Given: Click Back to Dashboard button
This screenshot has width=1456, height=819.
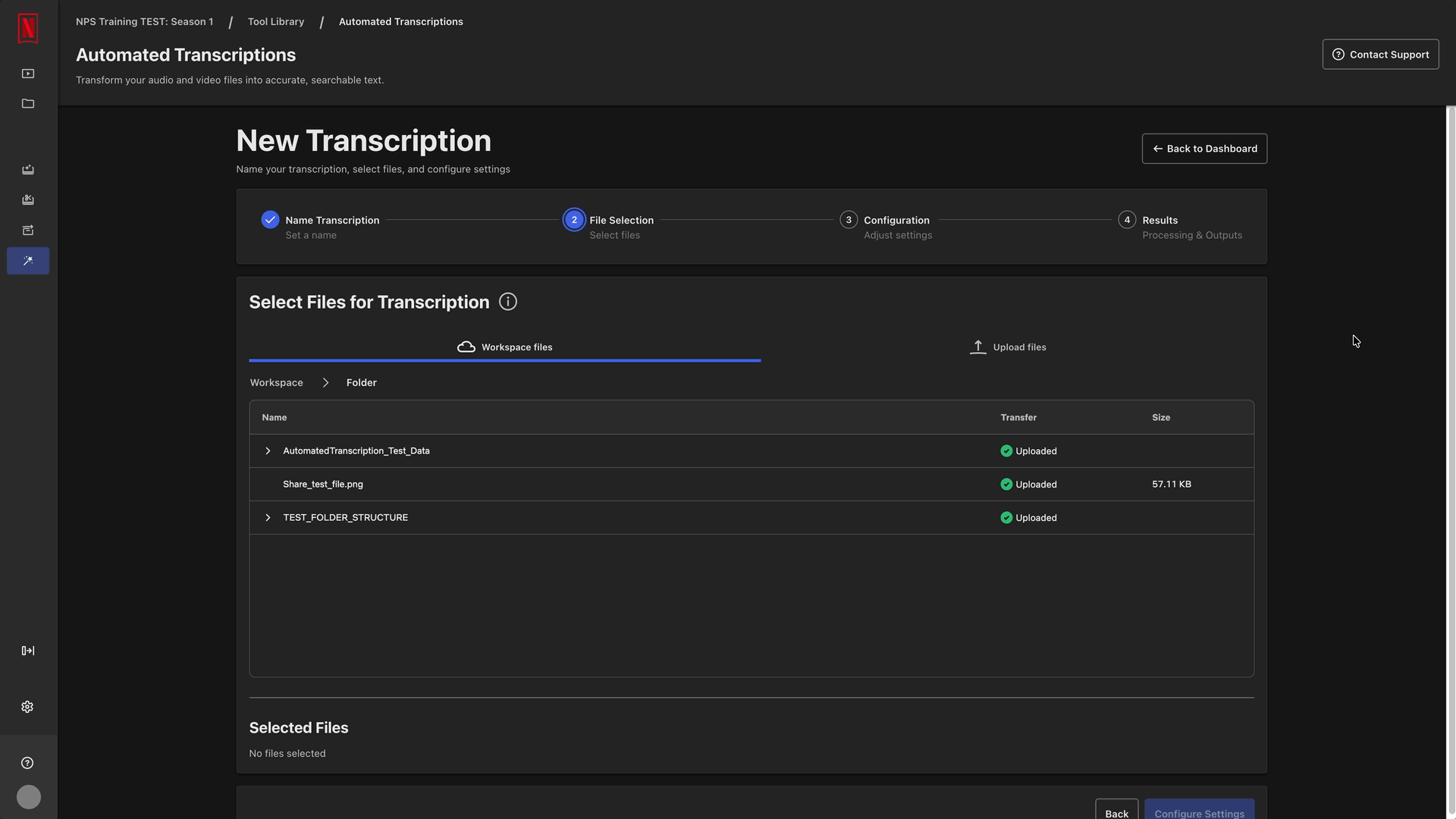Looking at the screenshot, I should 1204,149.
